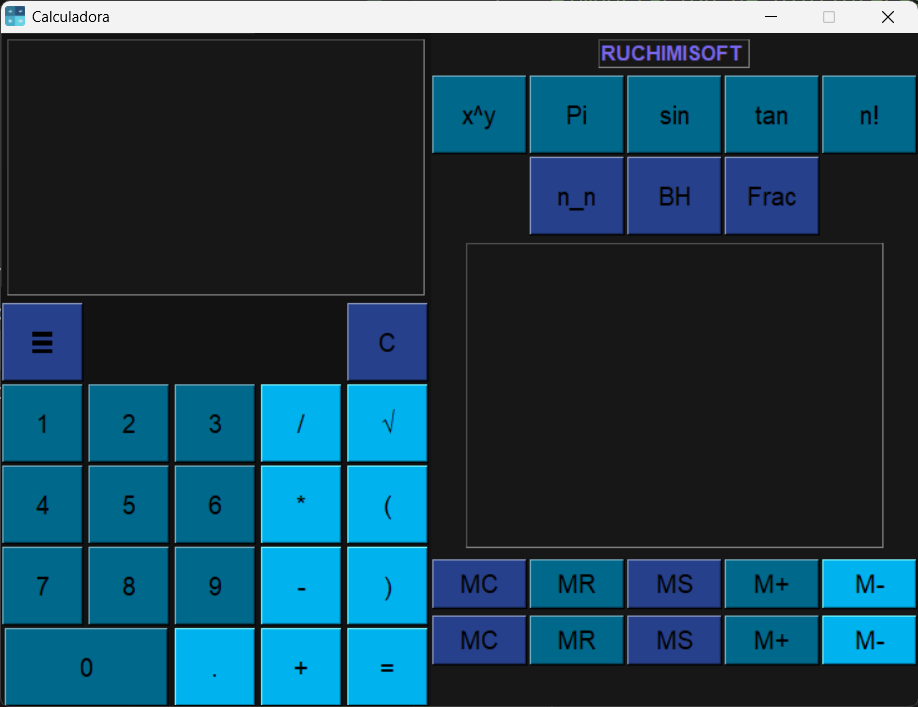Click the division operator key
The width and height of the screenshot is (918, 707).
301,423
